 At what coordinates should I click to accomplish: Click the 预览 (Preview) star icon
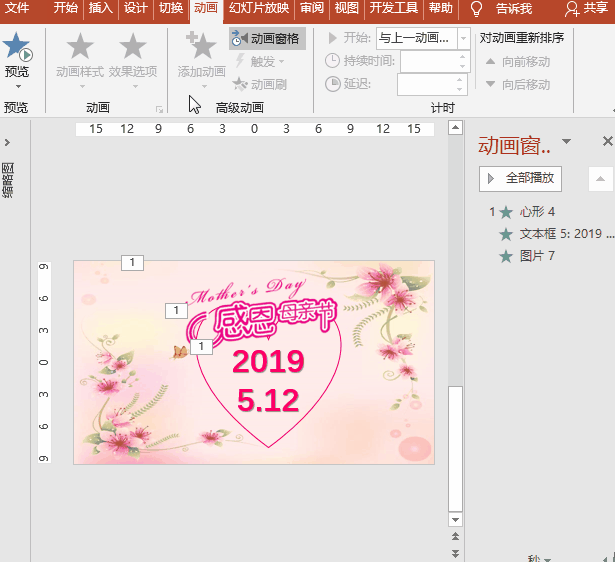pyautogui.click(x=17, y=47)
